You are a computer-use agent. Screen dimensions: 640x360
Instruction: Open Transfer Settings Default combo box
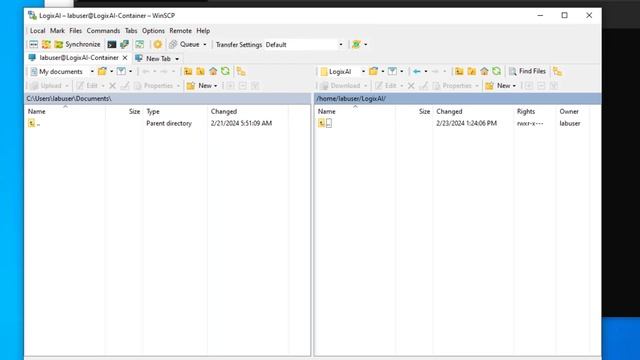[x=304, y=44]
